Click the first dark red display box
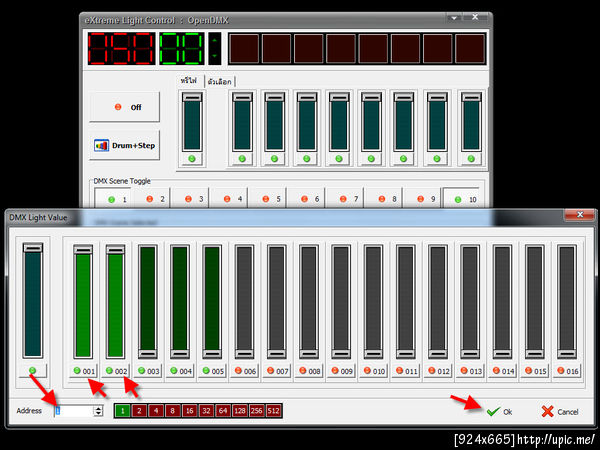 (x=244, y=49)
